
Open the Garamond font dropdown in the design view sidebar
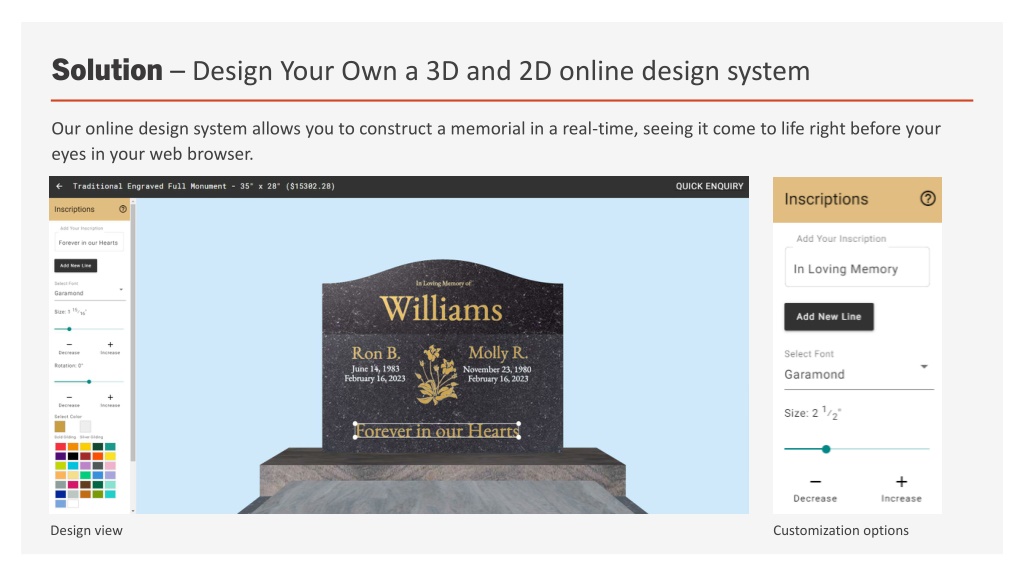(x=89, y=292)
